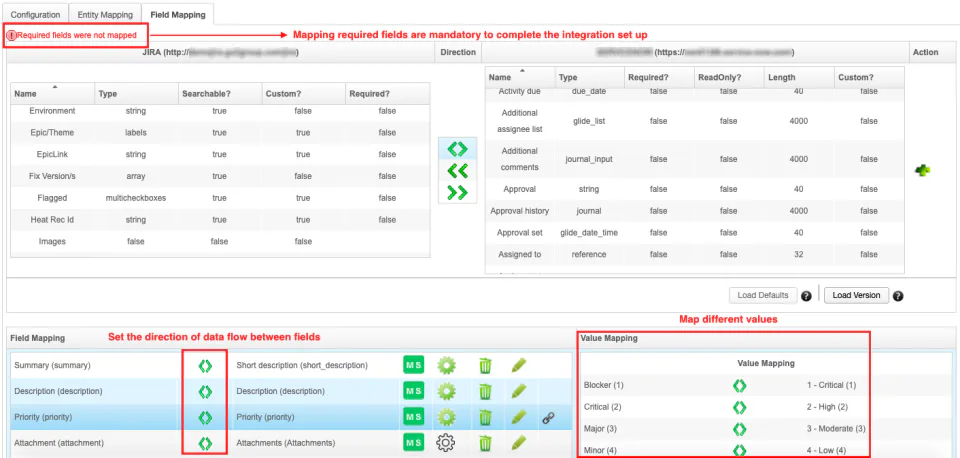Open green gear settings for Description row
Screen dimensions: 960x458
pos(446,391)
